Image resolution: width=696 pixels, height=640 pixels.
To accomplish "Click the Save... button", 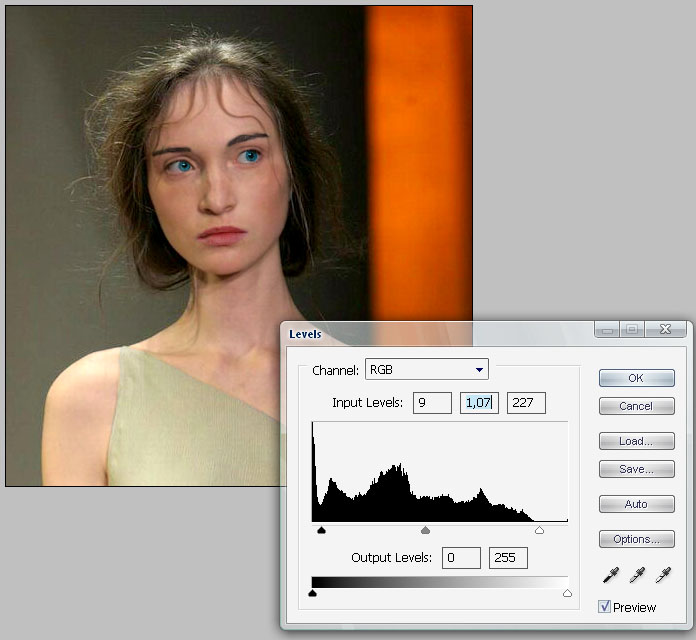I will [x=637, y=469].
